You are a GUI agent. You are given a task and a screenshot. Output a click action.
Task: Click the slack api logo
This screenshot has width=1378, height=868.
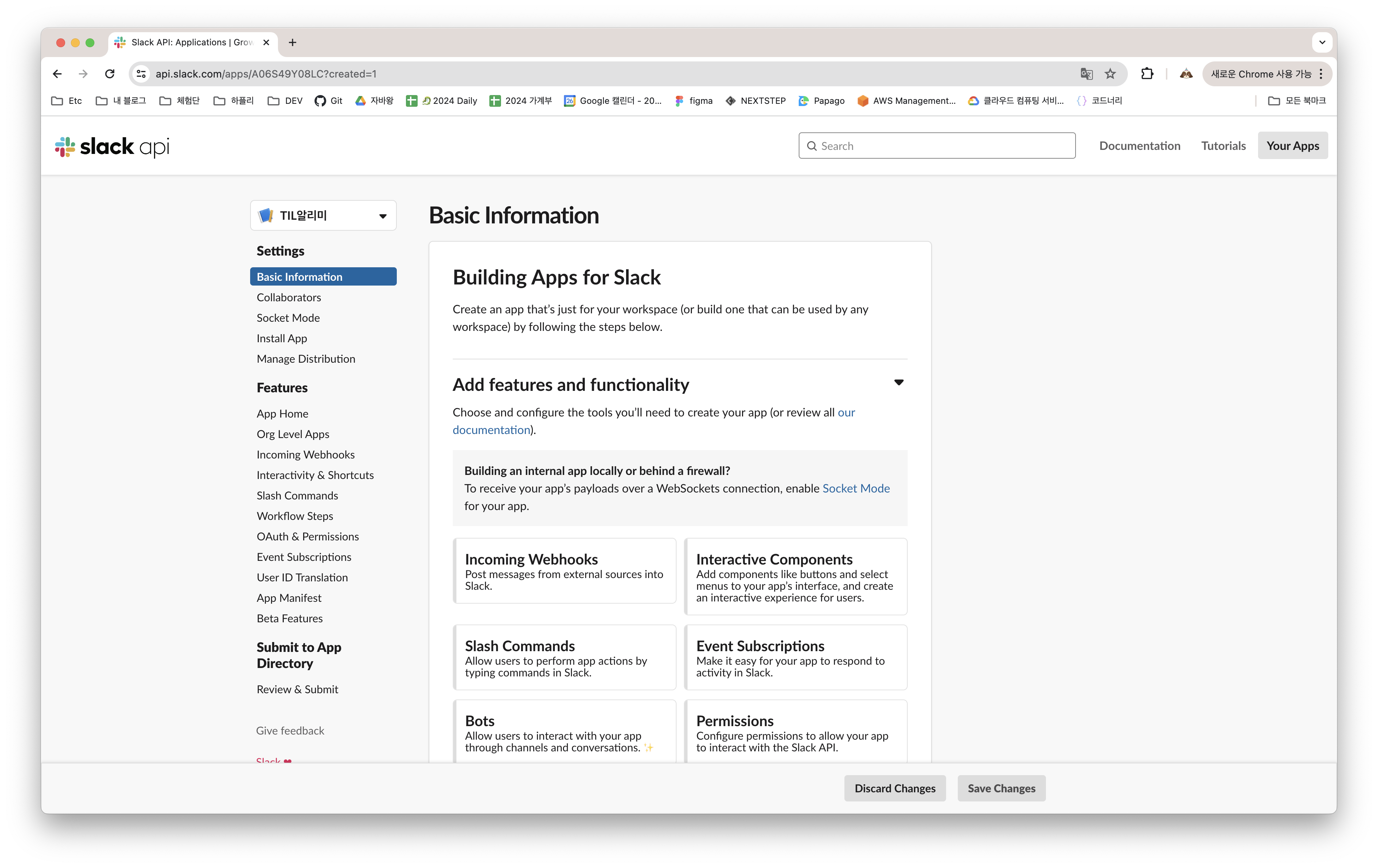coord(112,147)
